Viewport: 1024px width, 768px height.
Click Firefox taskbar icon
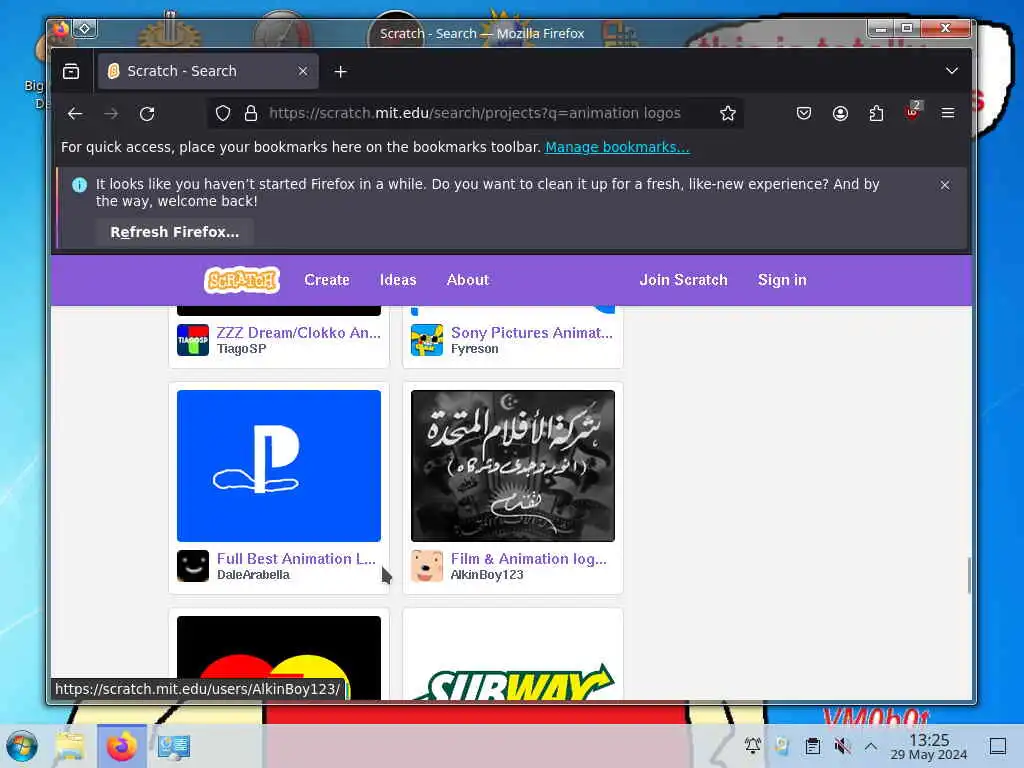[x=122, y=746]
